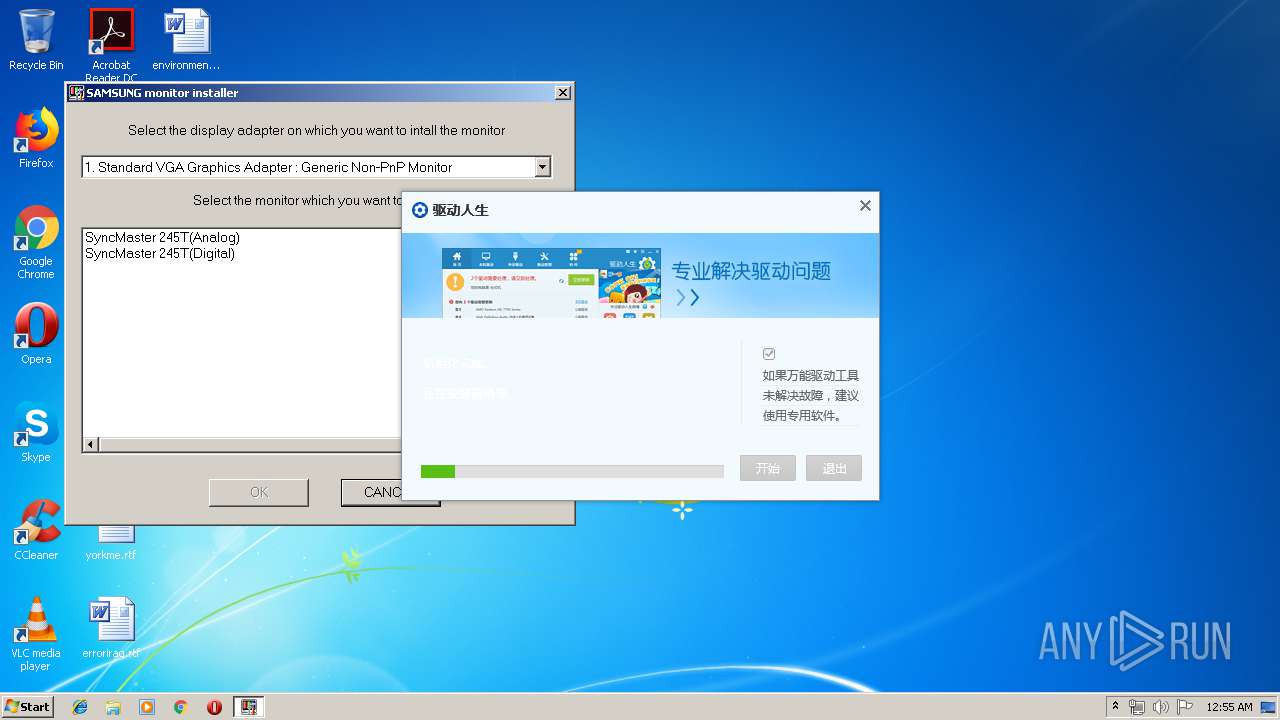
Task: Click the 12:55 AM taskbar clock
Action: pyautogui.click(x=1229, y=707)
